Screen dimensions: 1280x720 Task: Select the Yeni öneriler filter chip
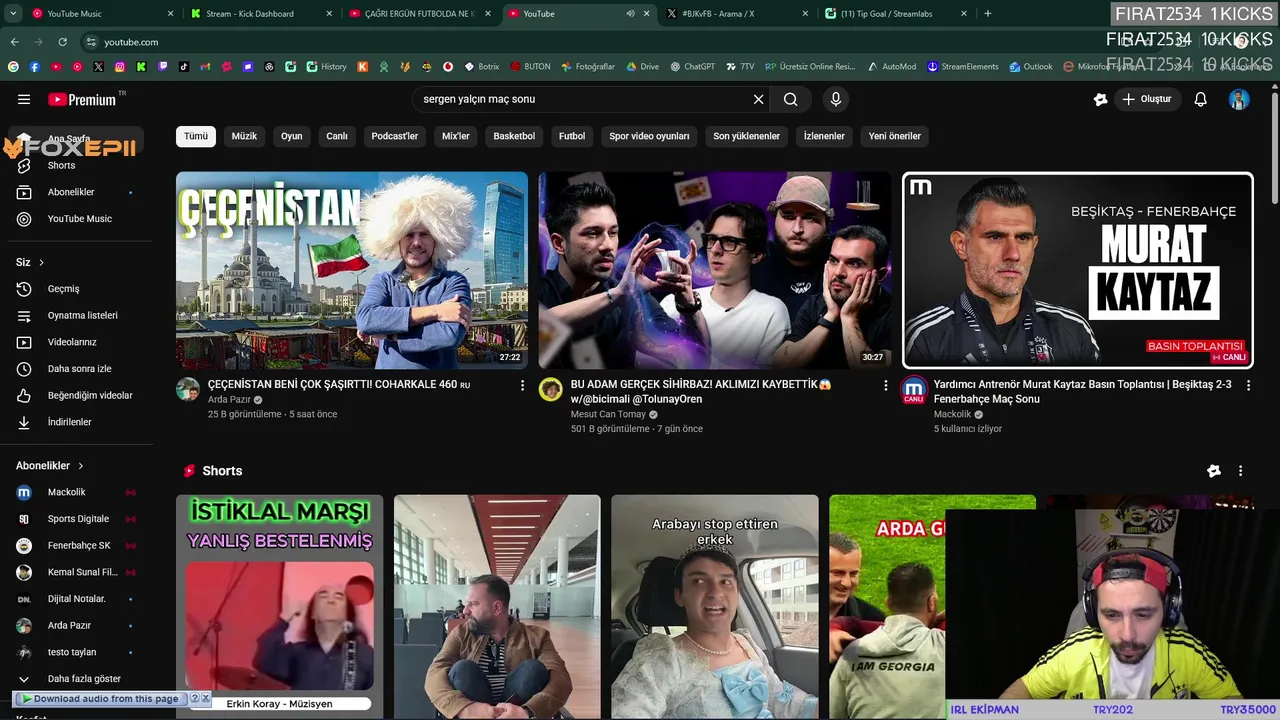(x=895, y=136)
